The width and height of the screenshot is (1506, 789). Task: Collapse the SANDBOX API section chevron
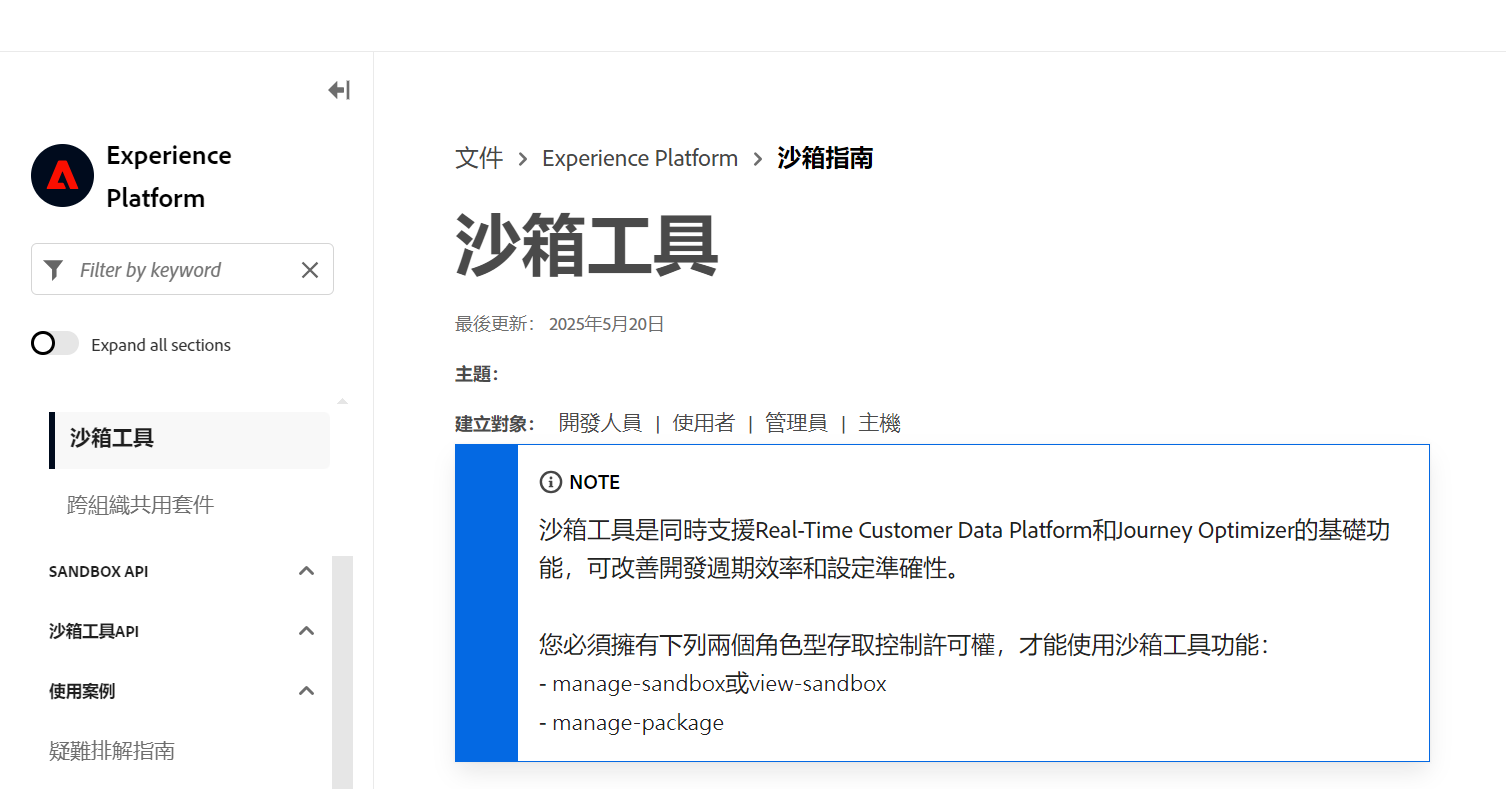pyautogui.click(x=307, y=571)
